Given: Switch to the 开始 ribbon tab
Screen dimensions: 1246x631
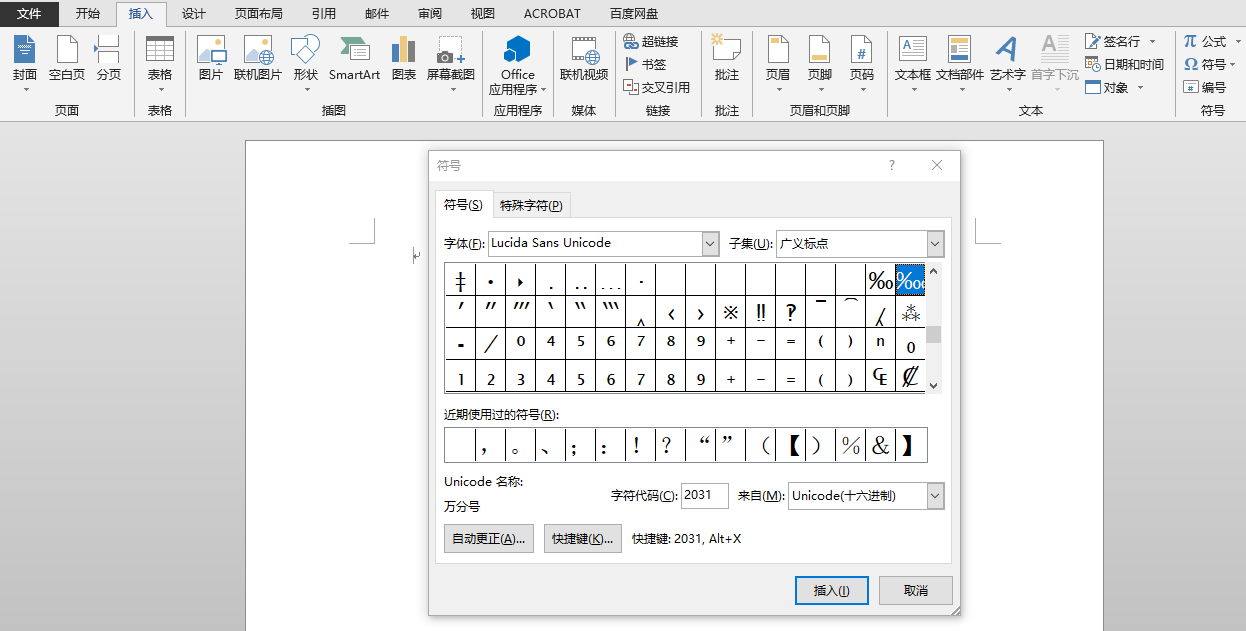Looking at the screenshot, I should pos(88,14).
